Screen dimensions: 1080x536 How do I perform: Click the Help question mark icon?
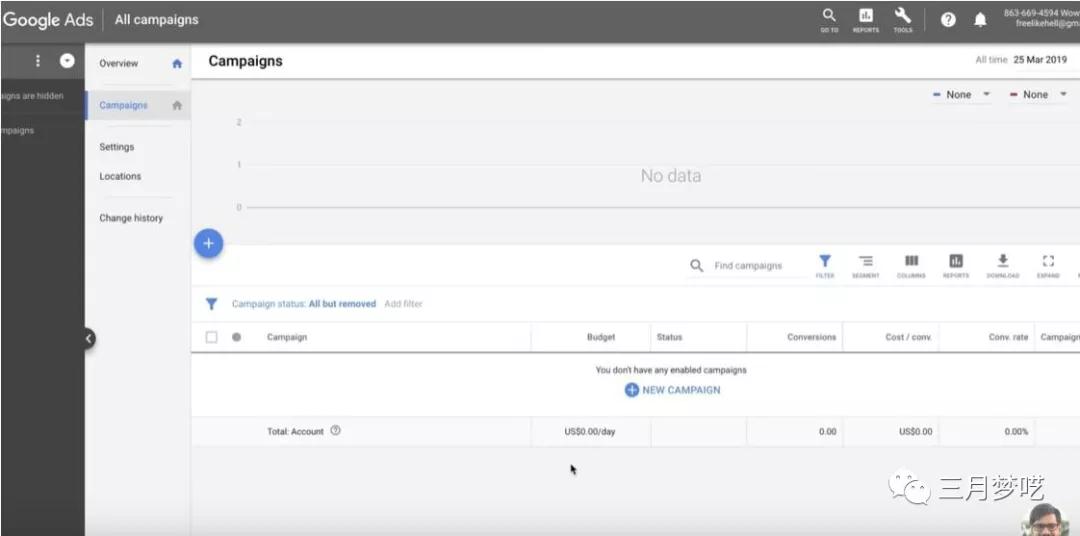948,20
